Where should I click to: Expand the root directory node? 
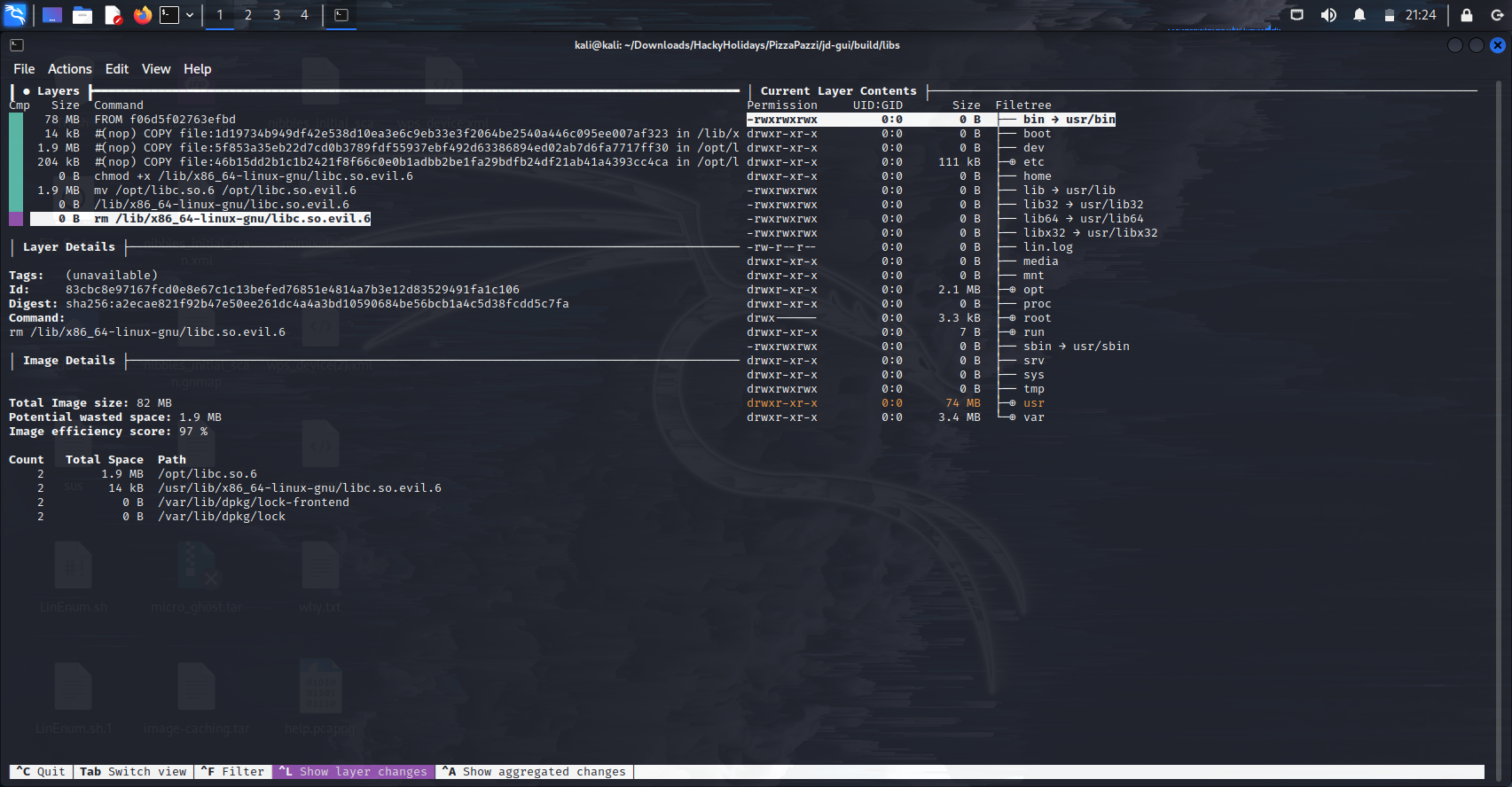point(1012,318)
